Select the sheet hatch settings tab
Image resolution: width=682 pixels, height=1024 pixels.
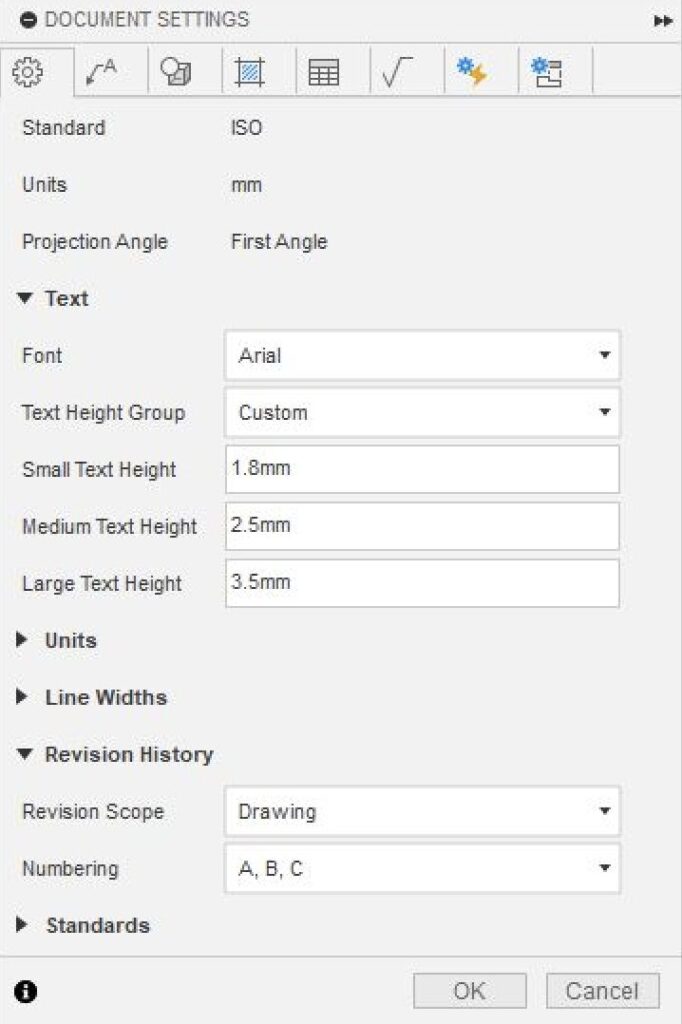(249, 72)
